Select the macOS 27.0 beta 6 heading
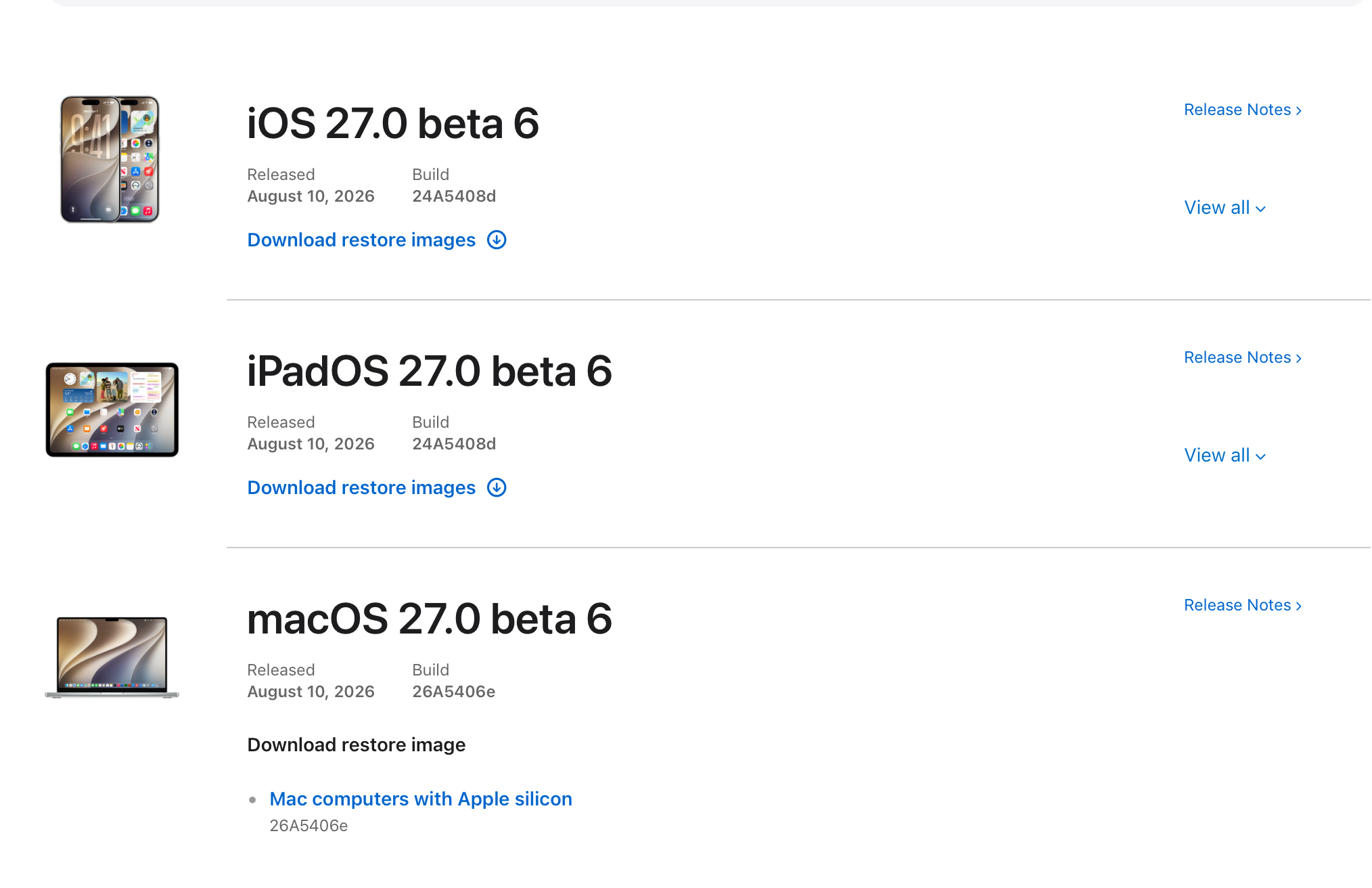Image resolution: width=1372 pixels, height=888 pixels. 430,619
